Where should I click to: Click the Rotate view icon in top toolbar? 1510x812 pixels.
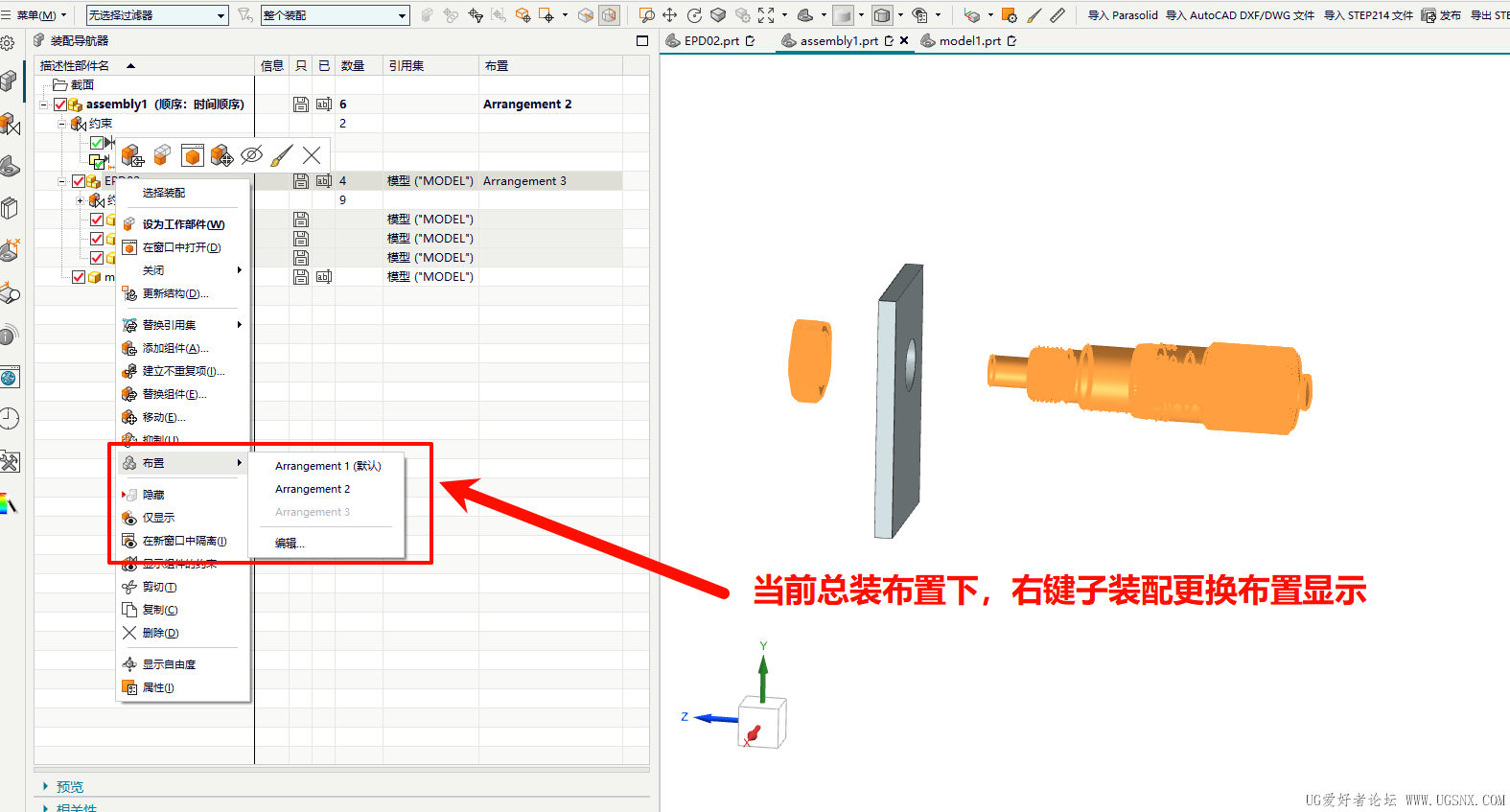(694, 15)
